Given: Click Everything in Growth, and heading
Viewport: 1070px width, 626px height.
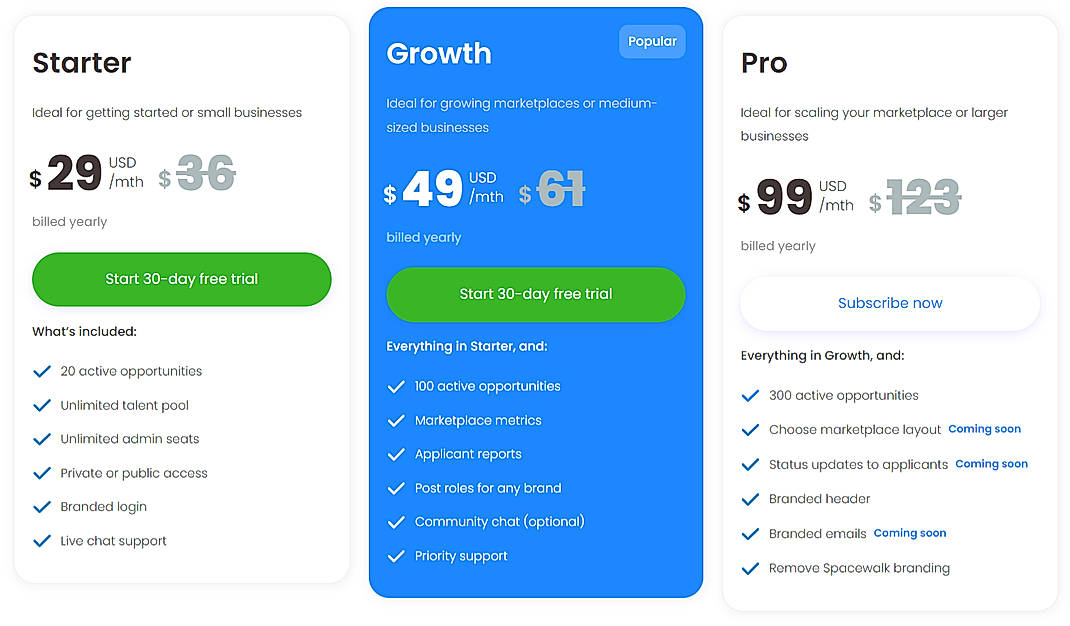Looking at the screenshot, I should coord(820,355).
